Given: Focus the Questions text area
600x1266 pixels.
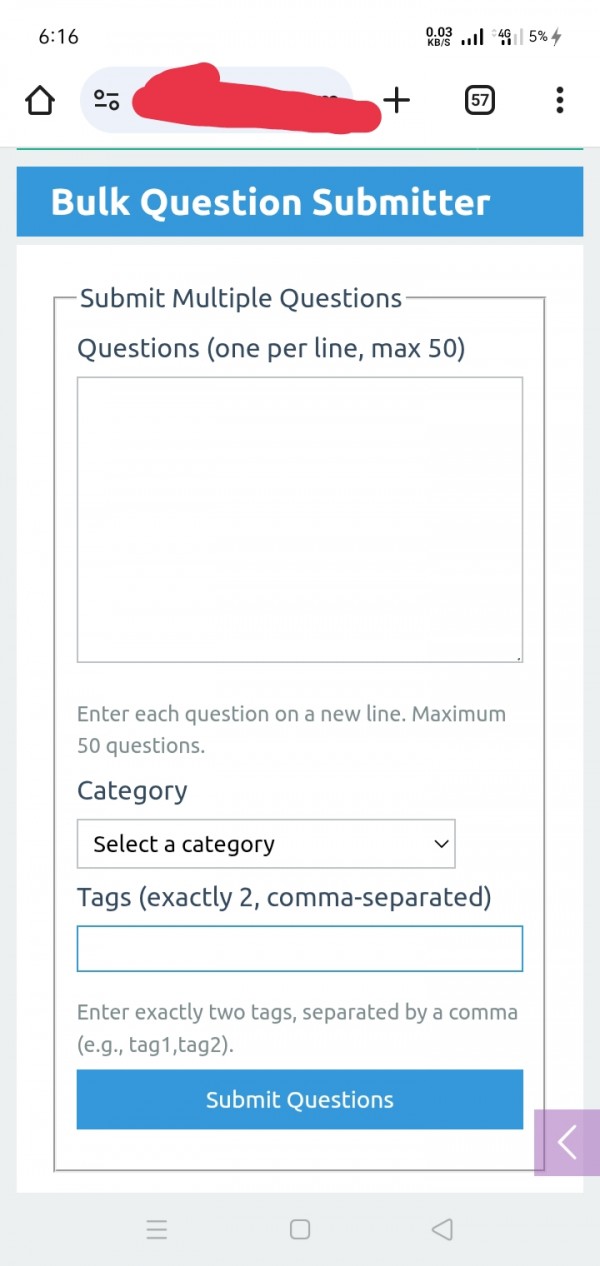Looking at the screenshot, I should (299, 519).
